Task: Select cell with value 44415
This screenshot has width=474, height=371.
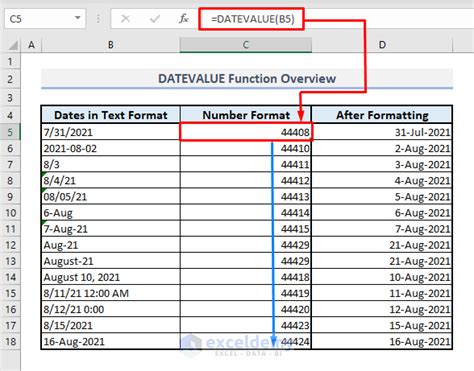Action: [246, 229]
